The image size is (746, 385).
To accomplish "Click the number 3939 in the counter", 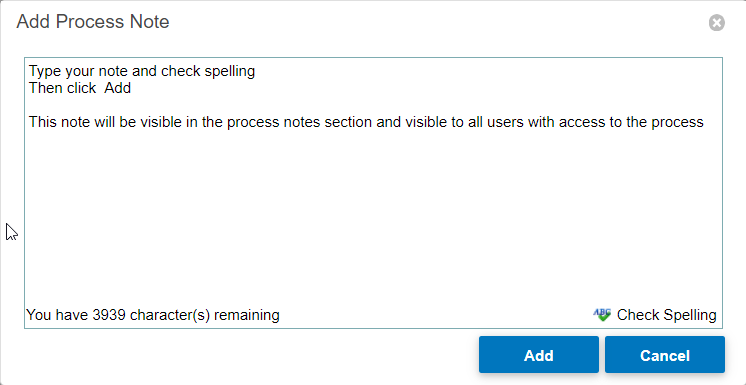I will 109,315.
